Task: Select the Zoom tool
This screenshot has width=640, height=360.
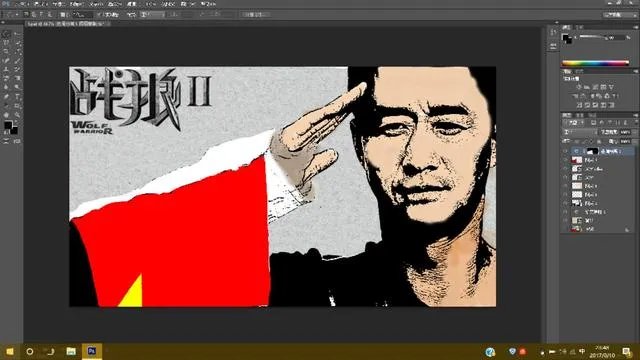Action: coord(18,115)
